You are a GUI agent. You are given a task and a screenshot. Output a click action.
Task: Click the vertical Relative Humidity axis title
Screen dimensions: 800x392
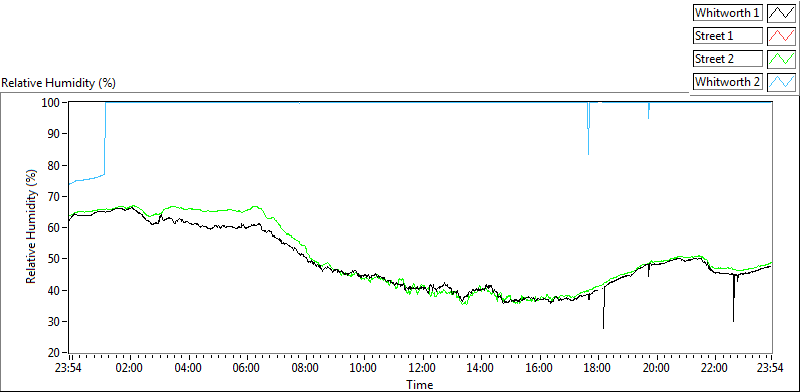(32, 228)
